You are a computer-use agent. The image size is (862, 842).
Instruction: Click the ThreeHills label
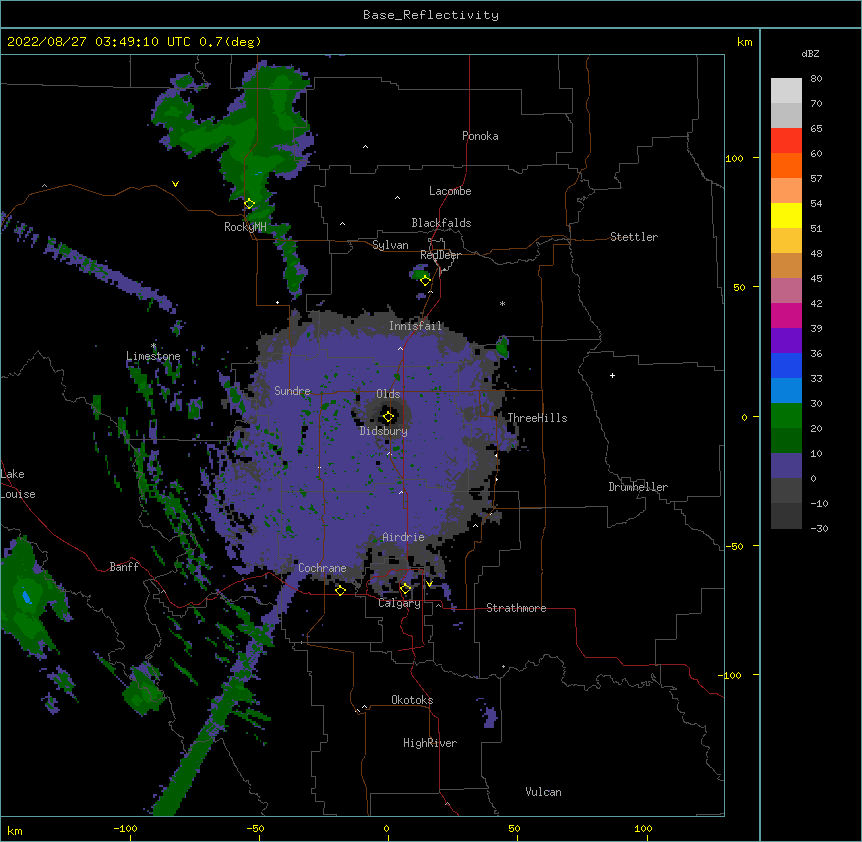pyautogui.click(x=537, y=418)
